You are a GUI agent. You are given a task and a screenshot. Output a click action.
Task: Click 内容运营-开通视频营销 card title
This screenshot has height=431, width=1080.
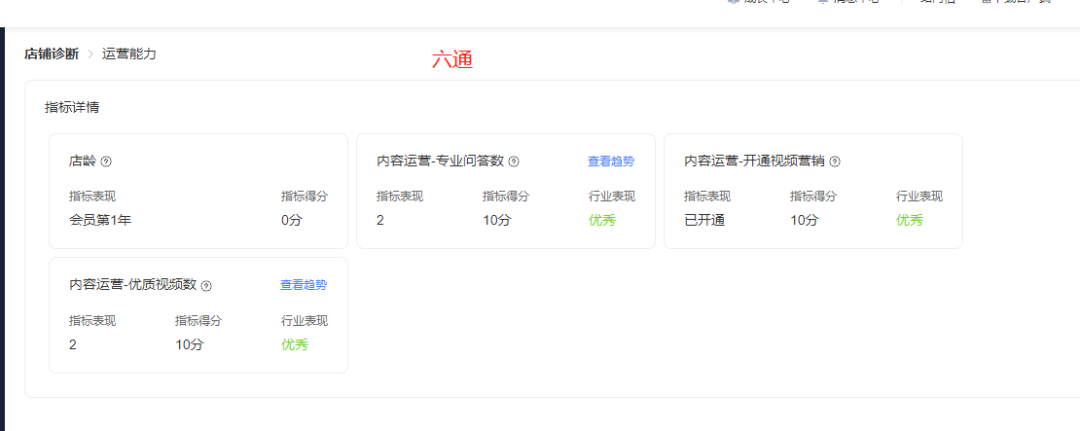click(x=755, y=161)
